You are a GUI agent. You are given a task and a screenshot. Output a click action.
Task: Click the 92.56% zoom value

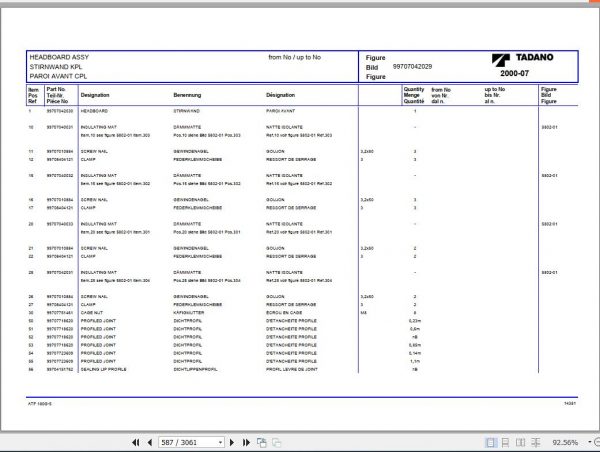565,442
